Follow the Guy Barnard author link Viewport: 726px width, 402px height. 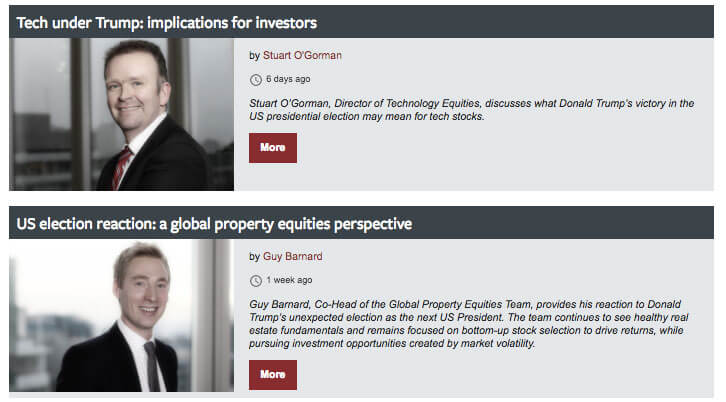[x=293, y=256]
